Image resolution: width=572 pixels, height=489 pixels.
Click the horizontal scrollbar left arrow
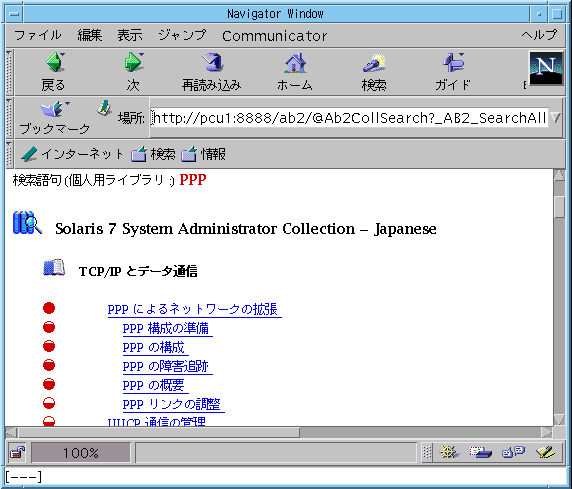click(x=12, y=433)
